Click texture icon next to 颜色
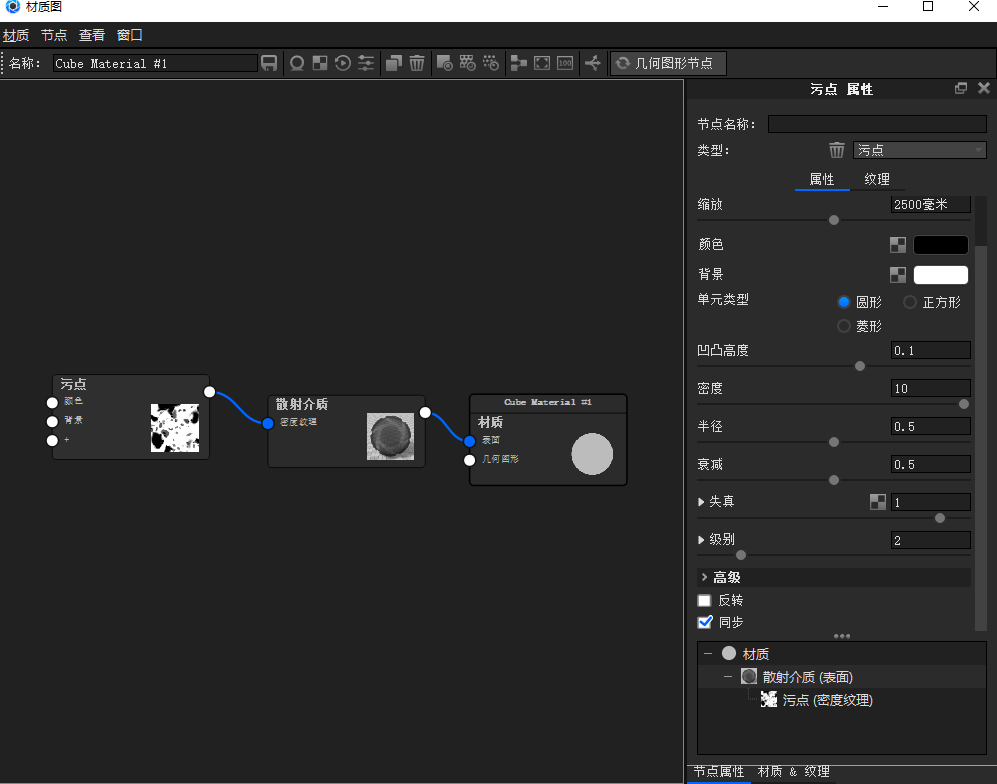 click(898, 245)
